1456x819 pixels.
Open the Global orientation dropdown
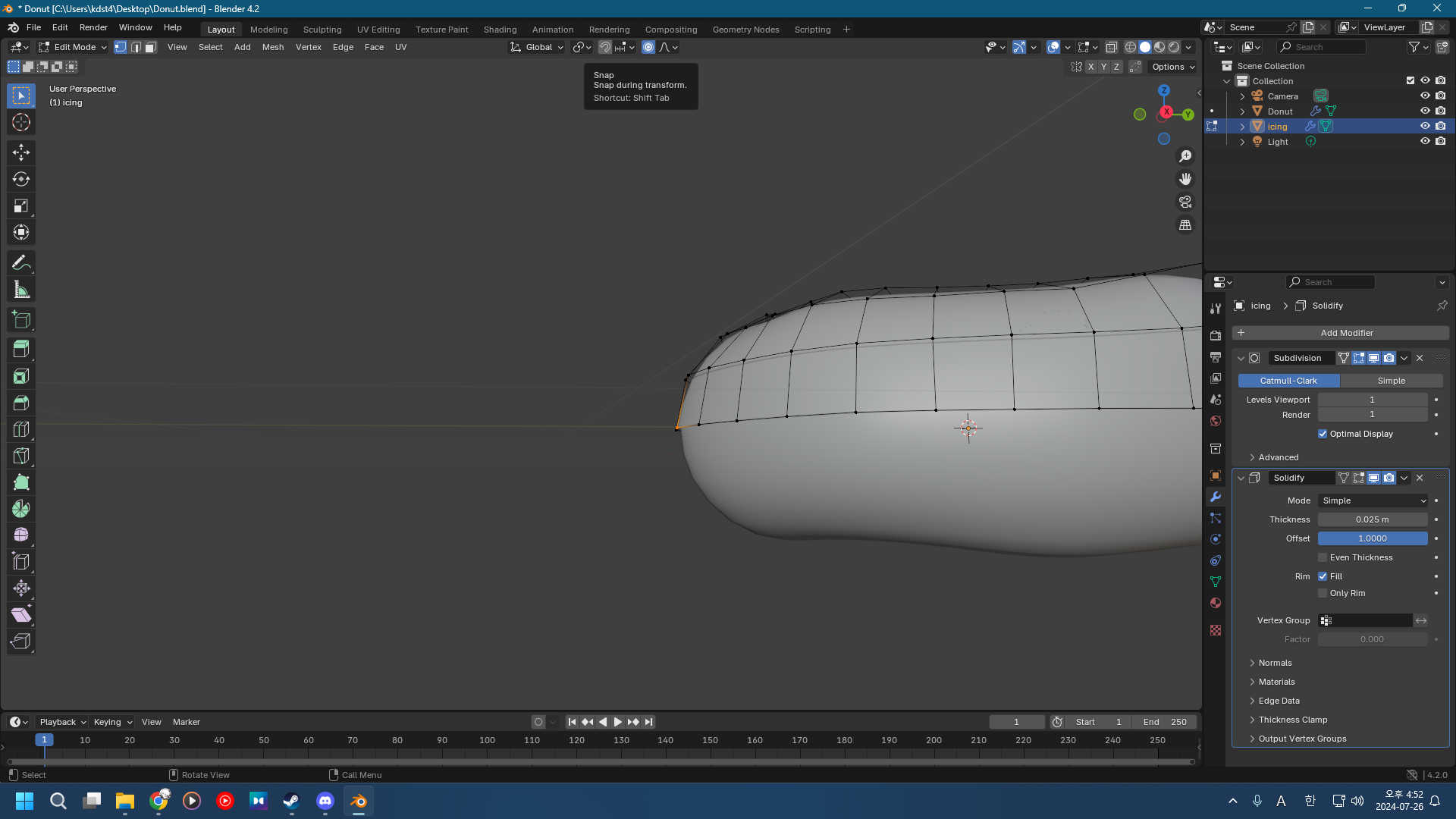tap(537, 47)
